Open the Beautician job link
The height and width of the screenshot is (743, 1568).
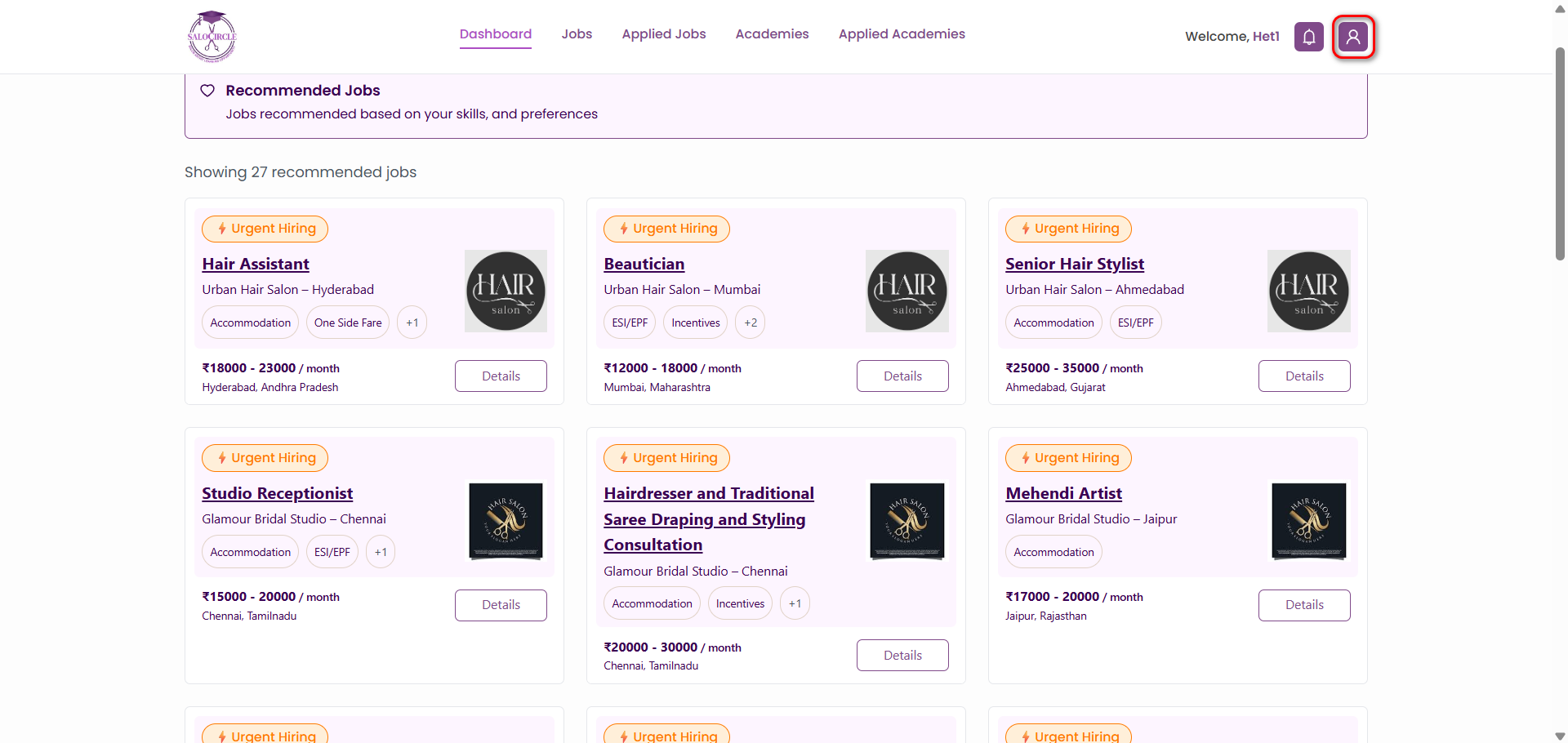click(x=644, y=264)
